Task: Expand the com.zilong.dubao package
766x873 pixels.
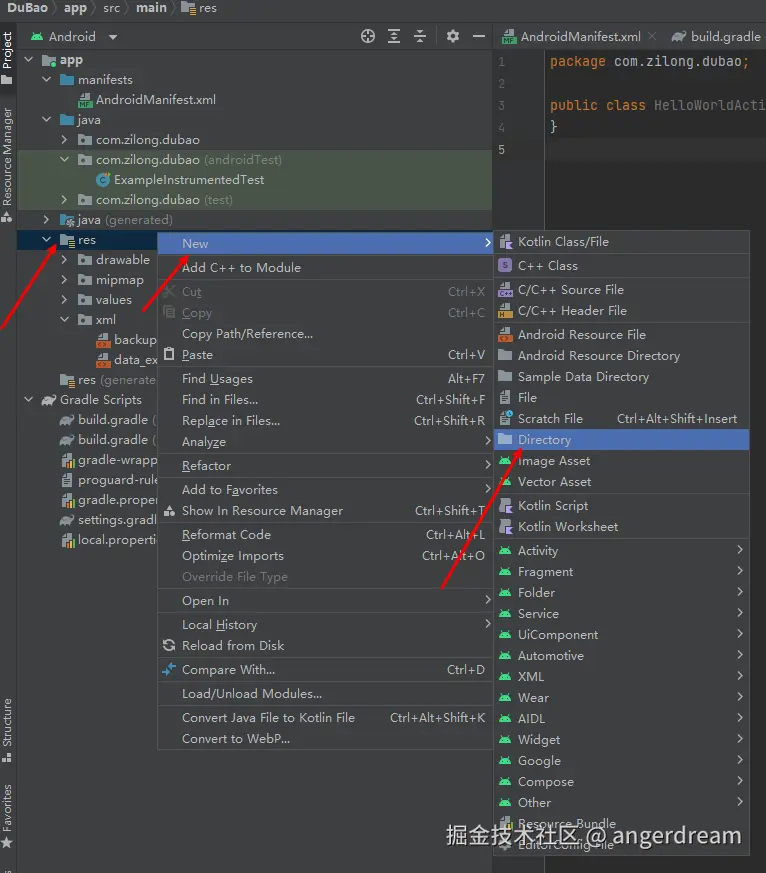Action: click(65, 140)
